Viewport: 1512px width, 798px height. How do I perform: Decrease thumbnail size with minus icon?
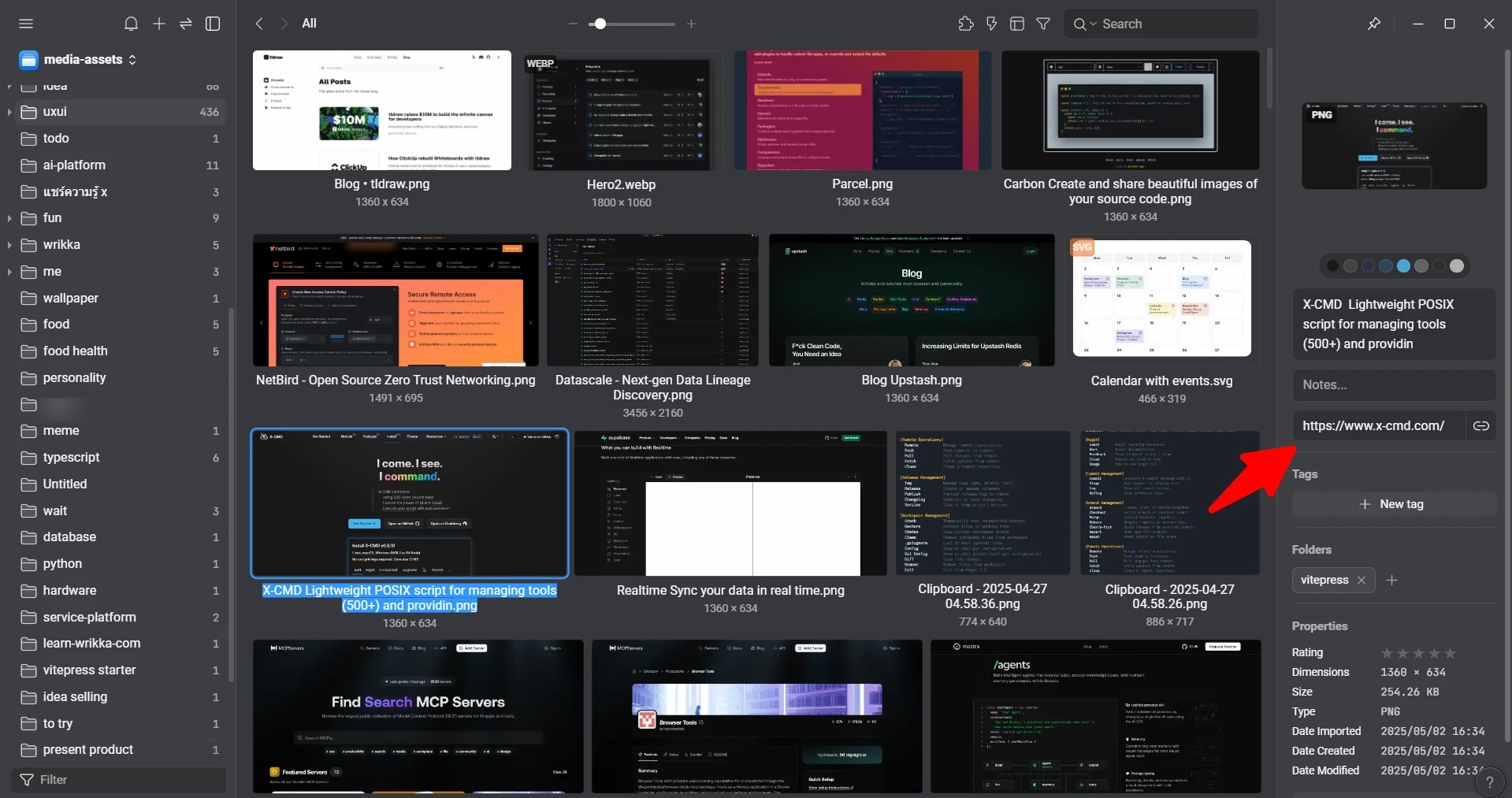(573, 24)
